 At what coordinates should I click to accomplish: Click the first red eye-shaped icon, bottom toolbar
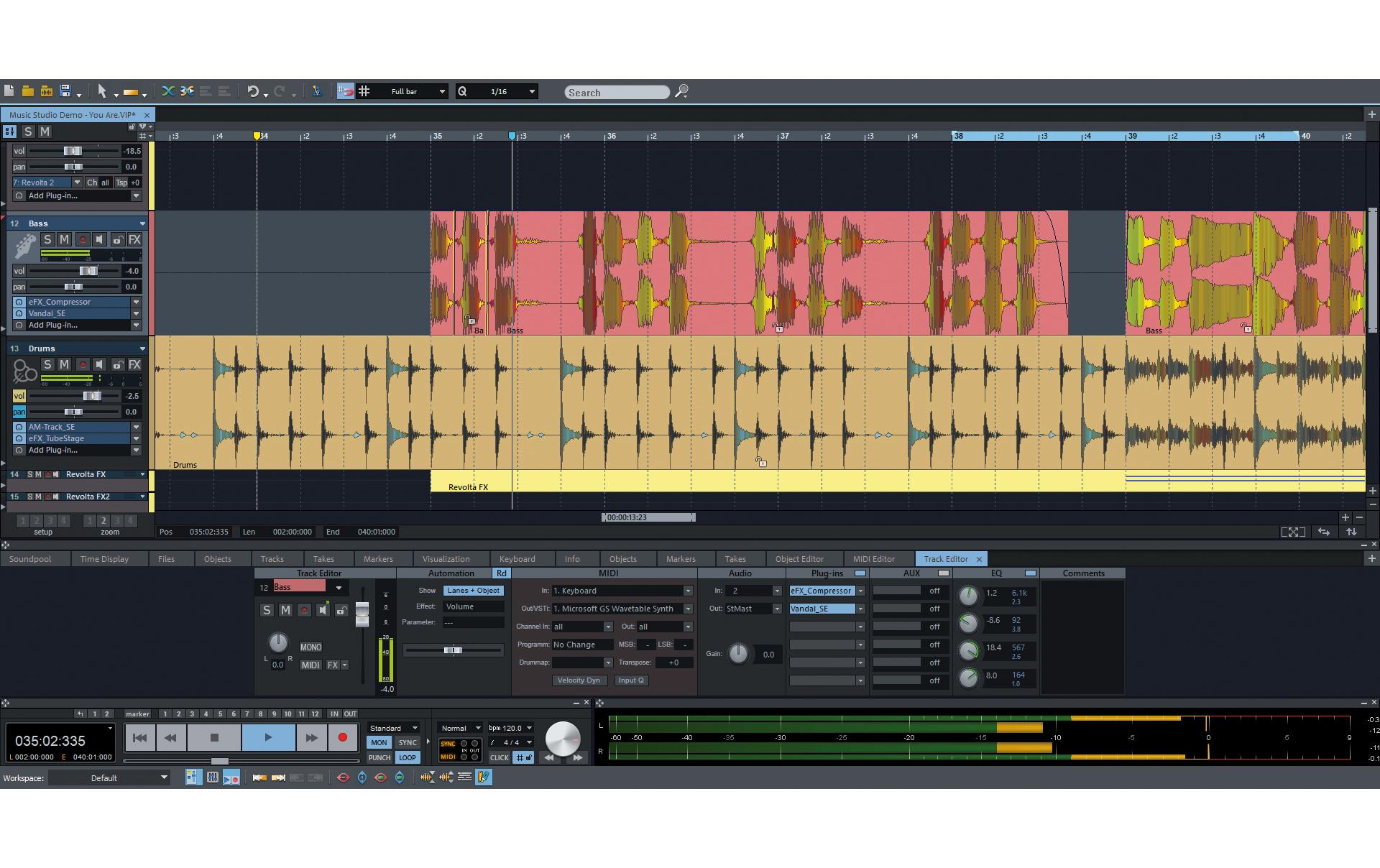pyautogui.click(x=344, y=777)
